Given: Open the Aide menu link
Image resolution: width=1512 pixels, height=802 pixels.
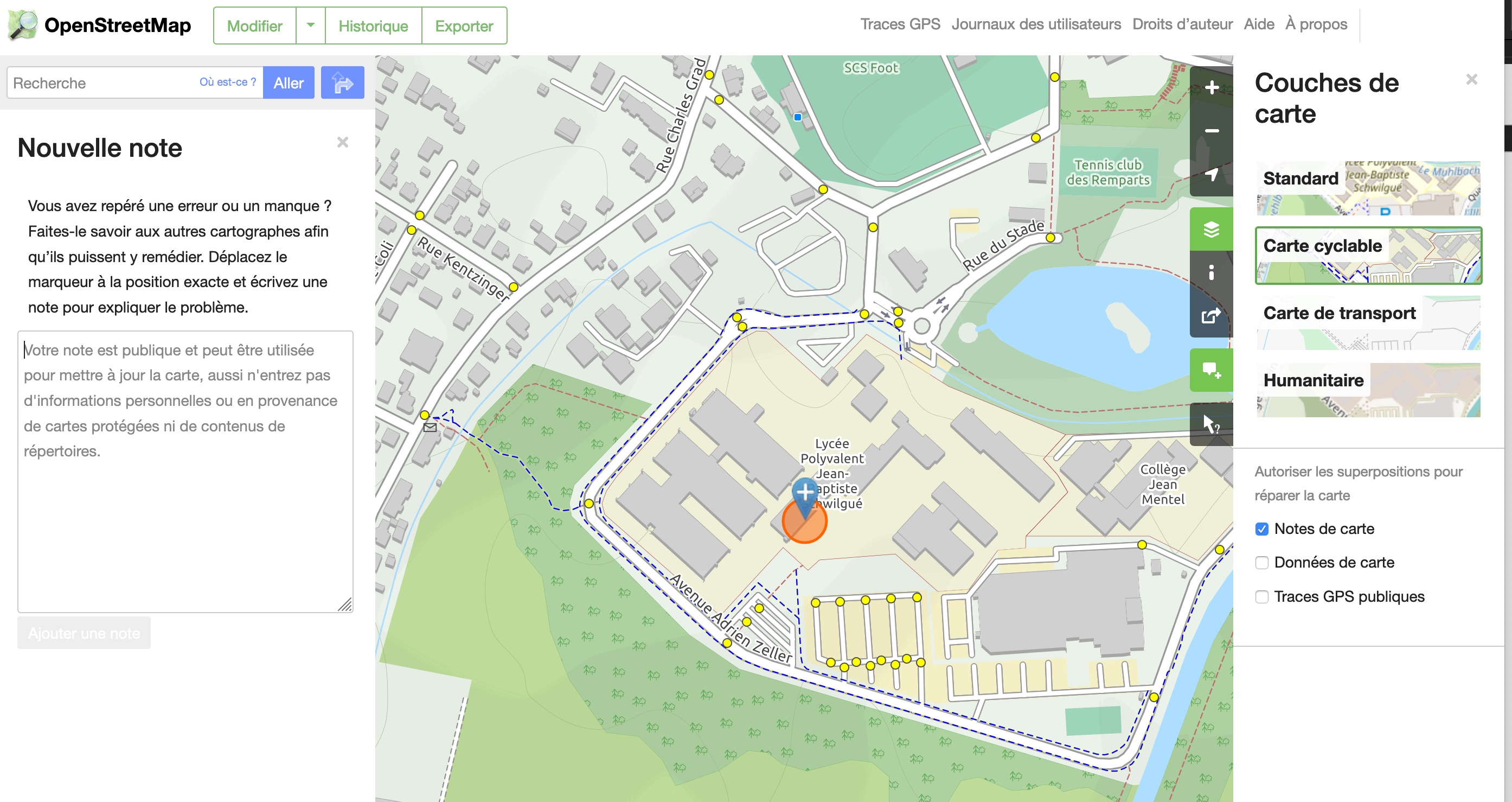Looking at the screenshot, I should pos(1259,24).
